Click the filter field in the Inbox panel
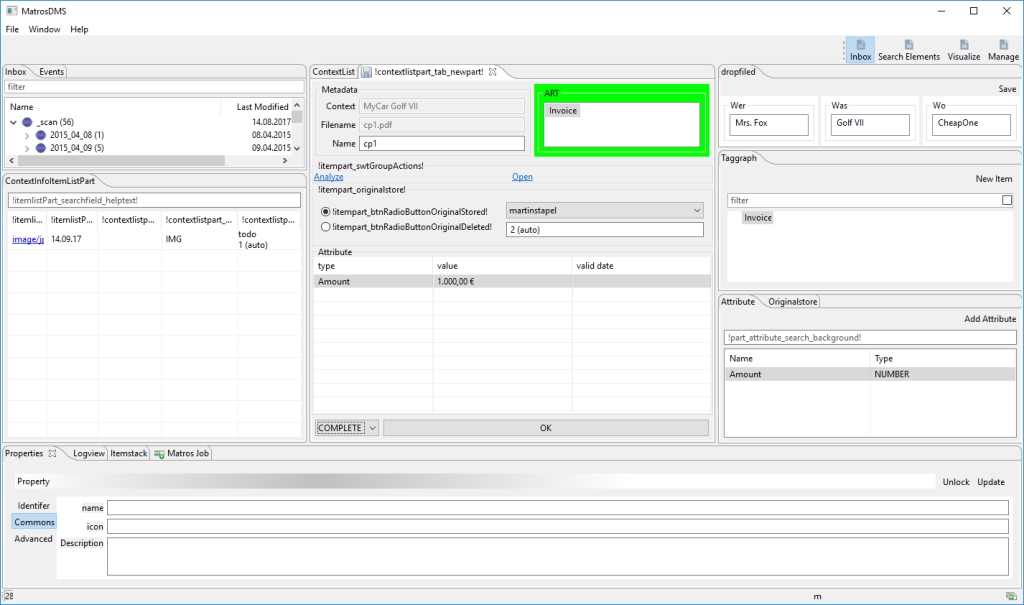This screenshot has height=605, width=1024. (x=150, y=88)
